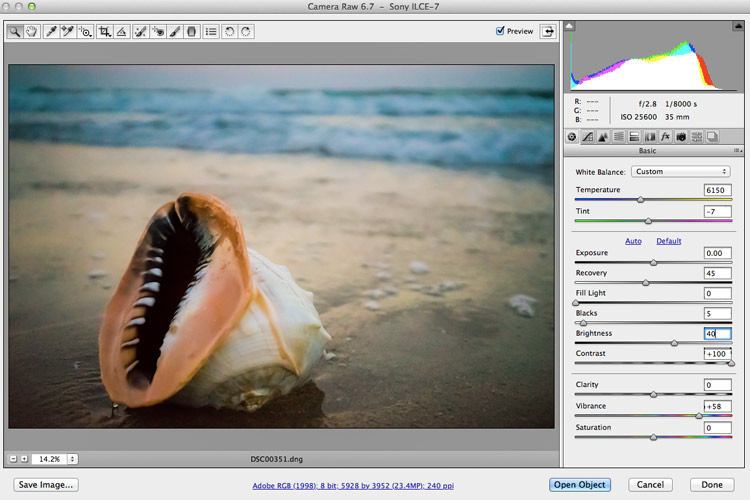This screenshot has height=500, width=750.
Task: Rotate image 90° counterclockwise
Action: (230, 32)
